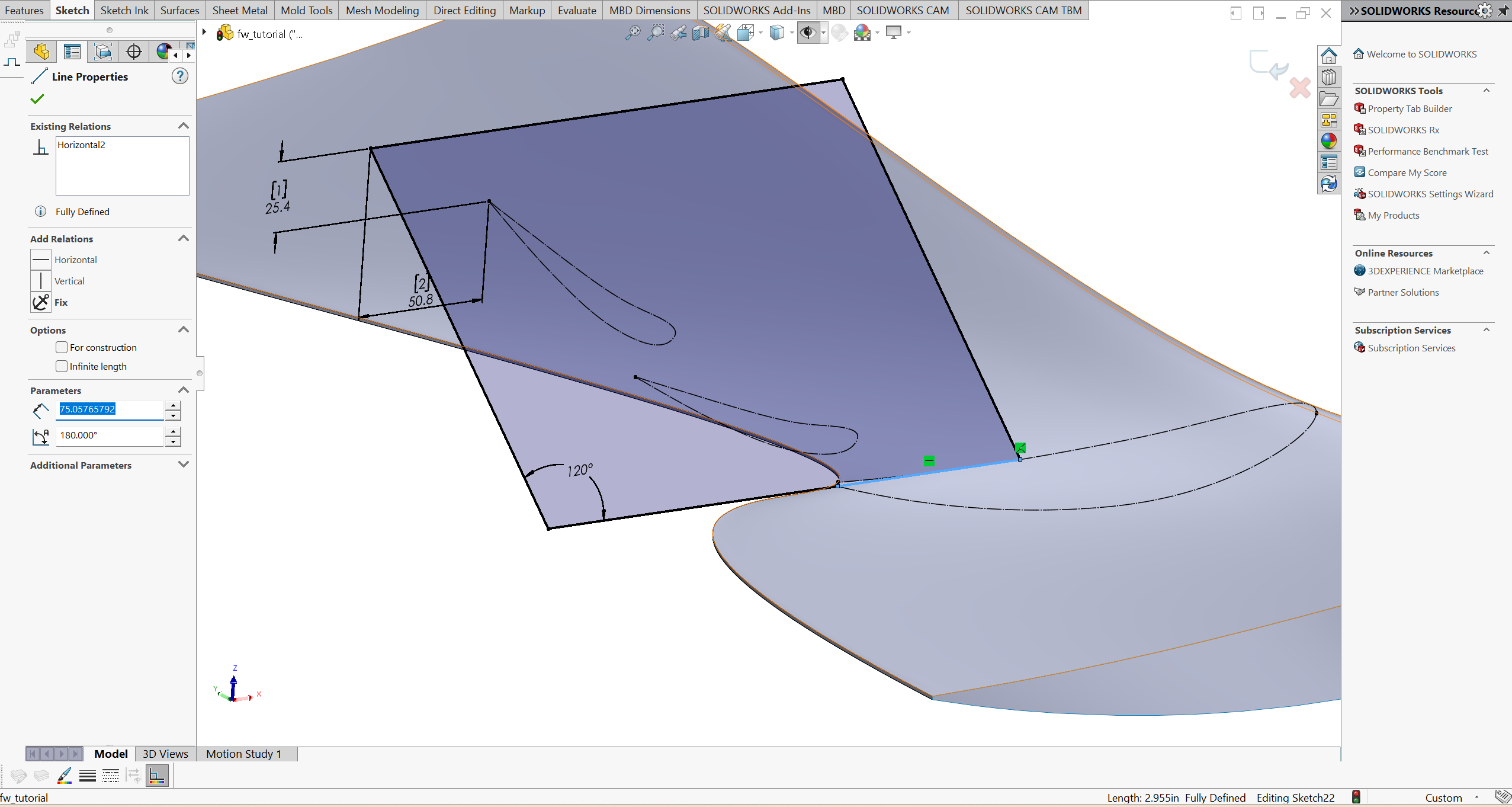1512x807 pixels.
Task: Click the line length parameter field
Action: [x=110, y=409]
